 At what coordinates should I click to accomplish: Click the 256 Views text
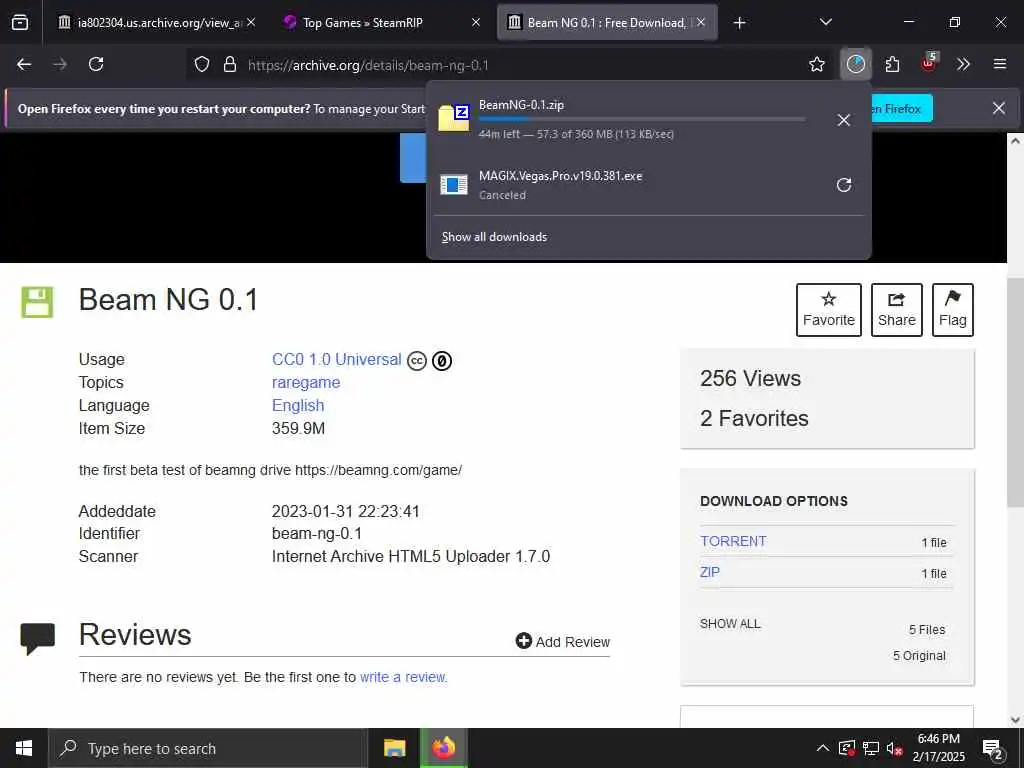pos(750,378)
